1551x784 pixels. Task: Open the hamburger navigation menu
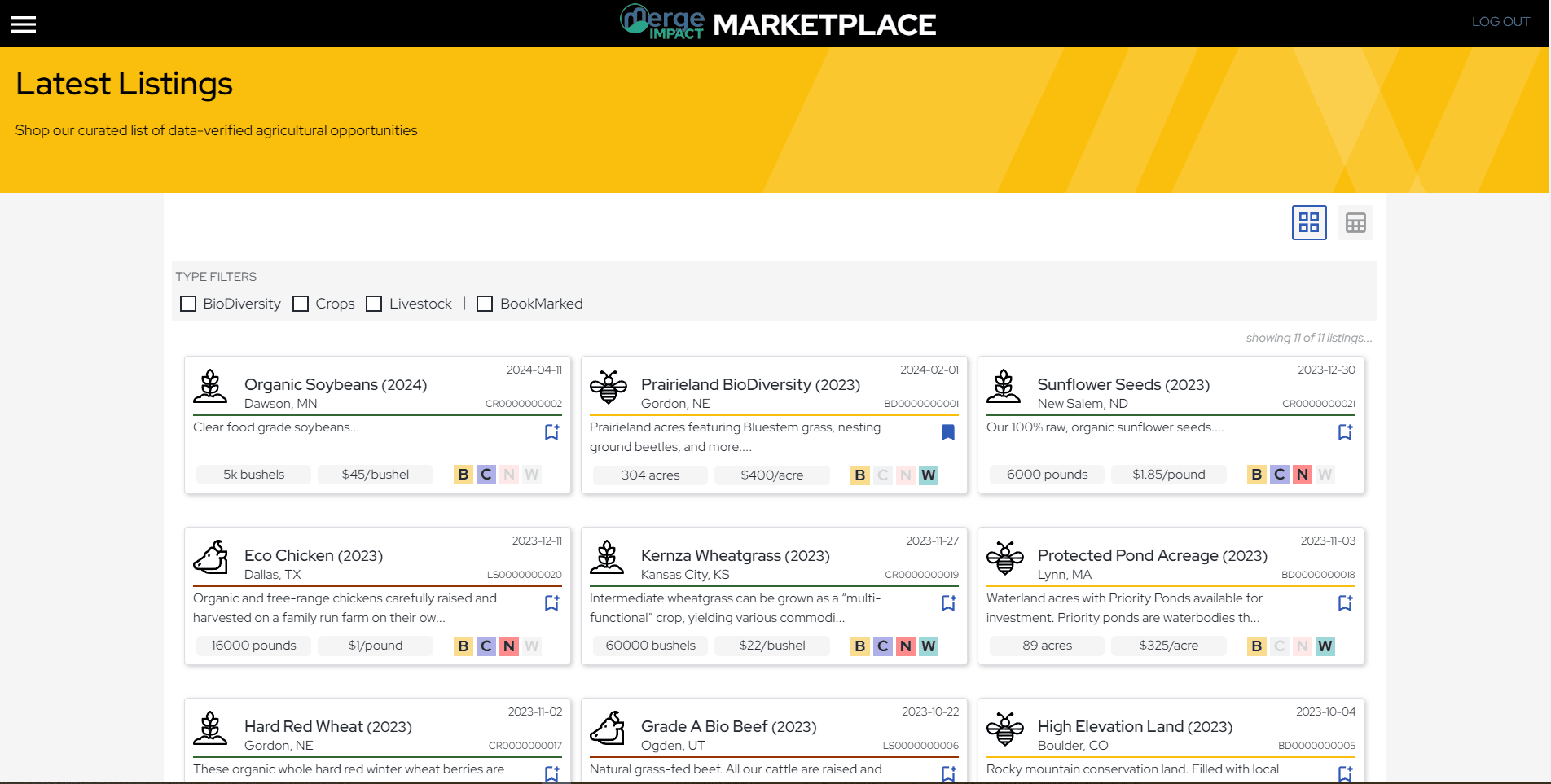coord(24,24)
